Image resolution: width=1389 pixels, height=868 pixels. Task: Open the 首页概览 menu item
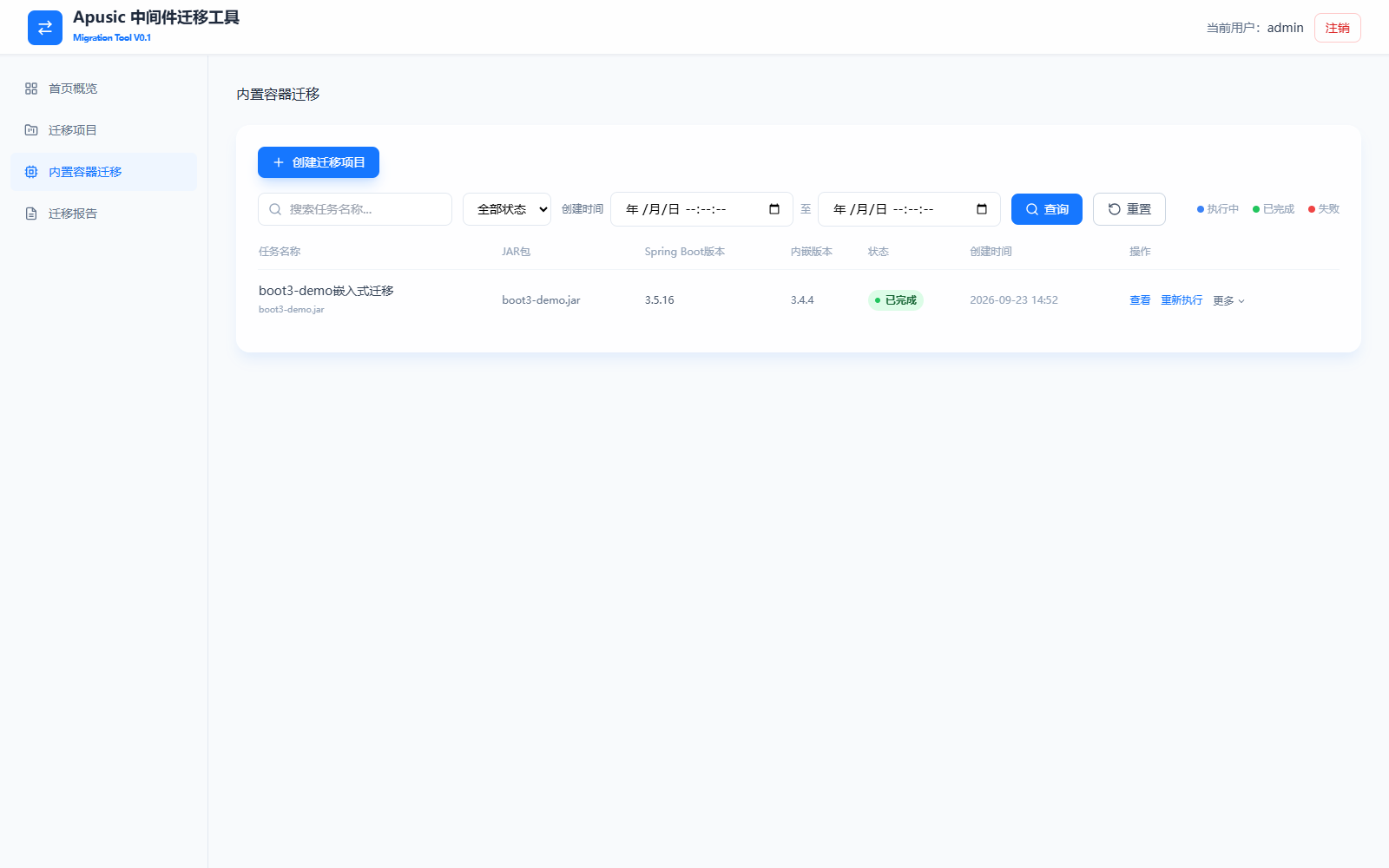pyautogui.click(x=104, y=89)
